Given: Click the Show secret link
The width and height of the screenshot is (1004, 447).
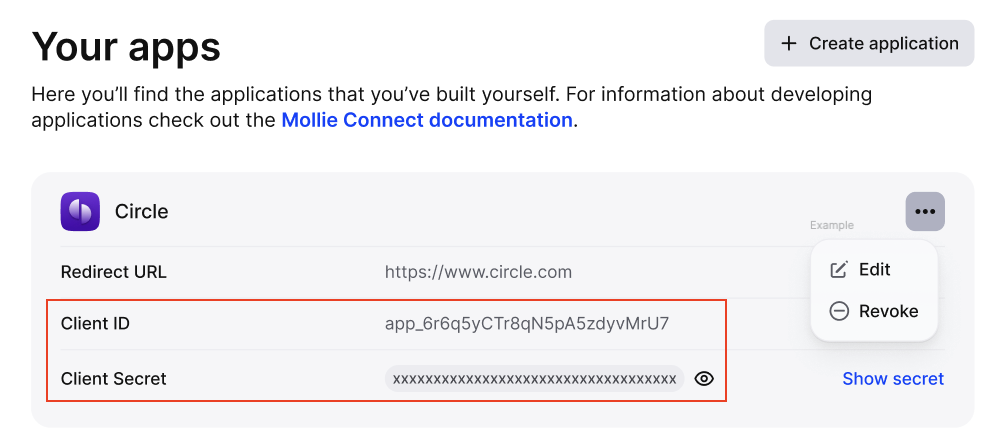Looking at the screenshot, I should coord(893,378).
